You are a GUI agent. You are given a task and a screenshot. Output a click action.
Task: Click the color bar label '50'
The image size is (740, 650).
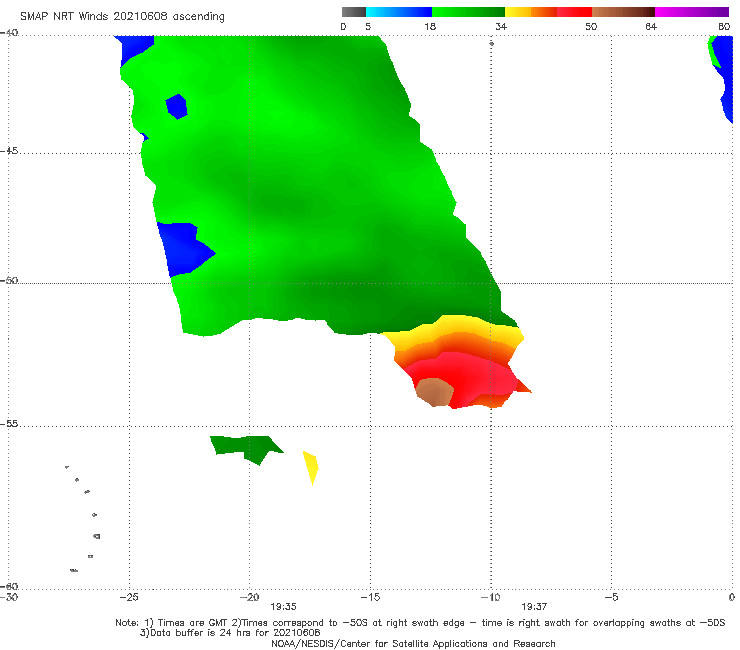tap(591, 26)
